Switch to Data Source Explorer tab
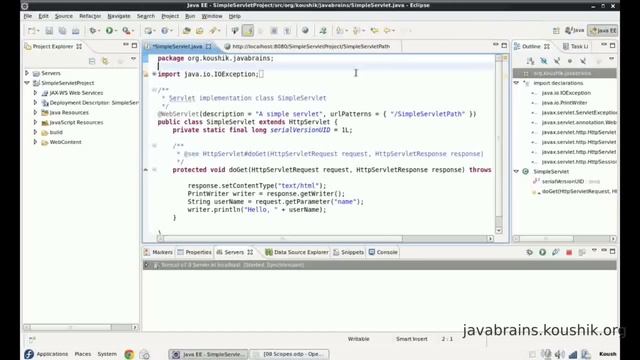 297,252
